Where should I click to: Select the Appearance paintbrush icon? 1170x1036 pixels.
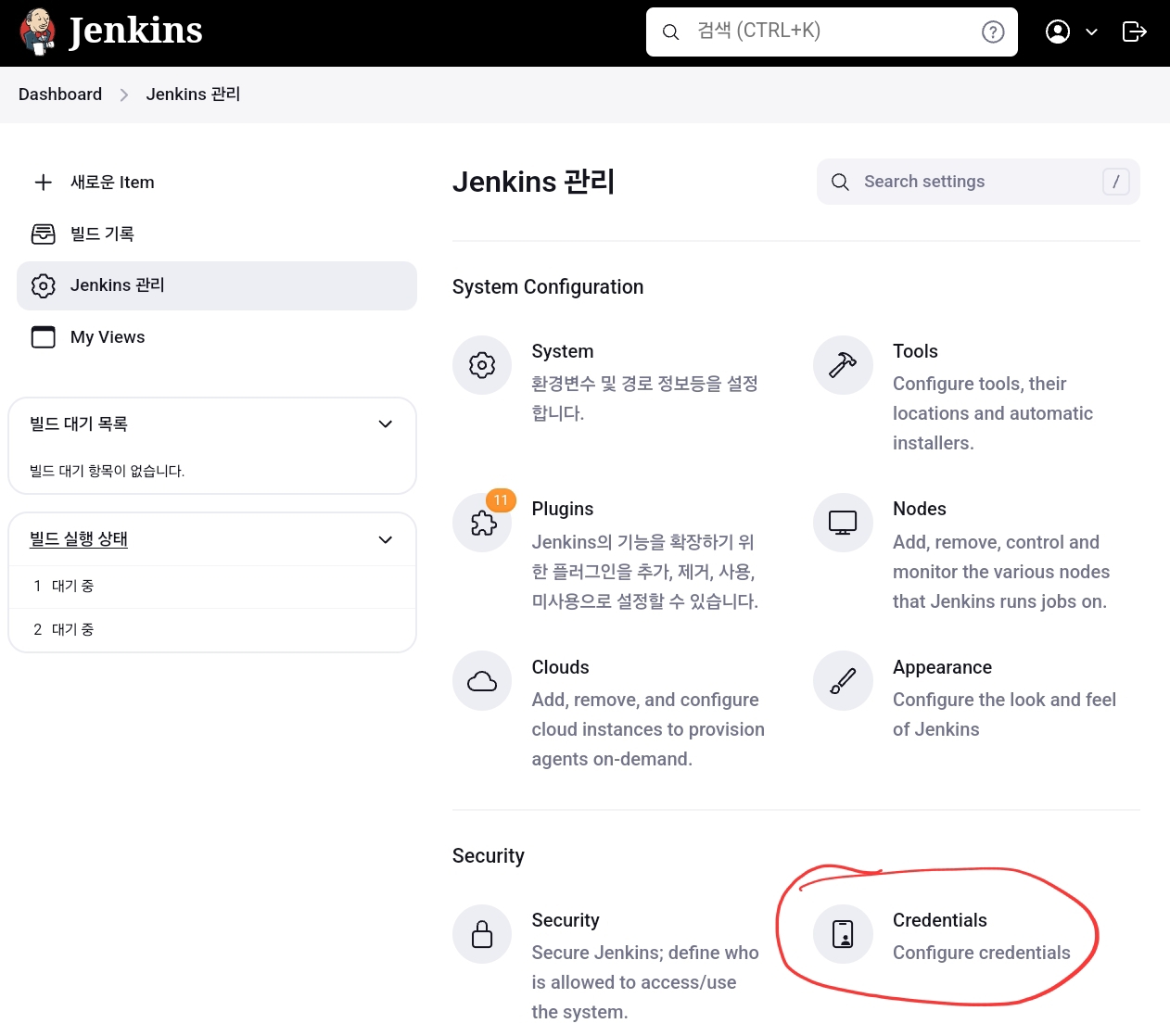(x=843, y=680)
